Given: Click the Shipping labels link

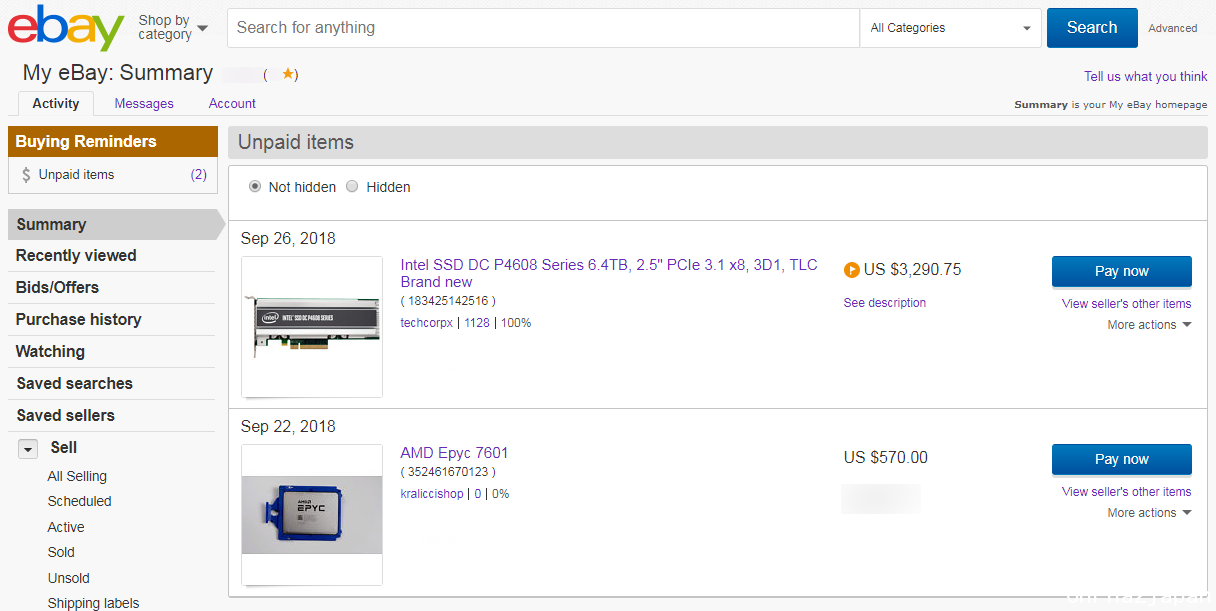Looking at the screenshot, I should pos(93,603).
